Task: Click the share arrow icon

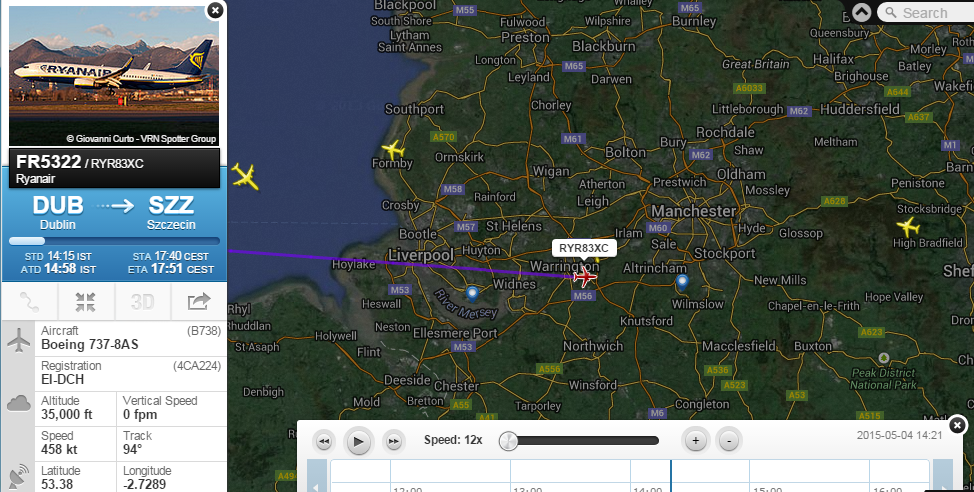Action: [199, 302]
